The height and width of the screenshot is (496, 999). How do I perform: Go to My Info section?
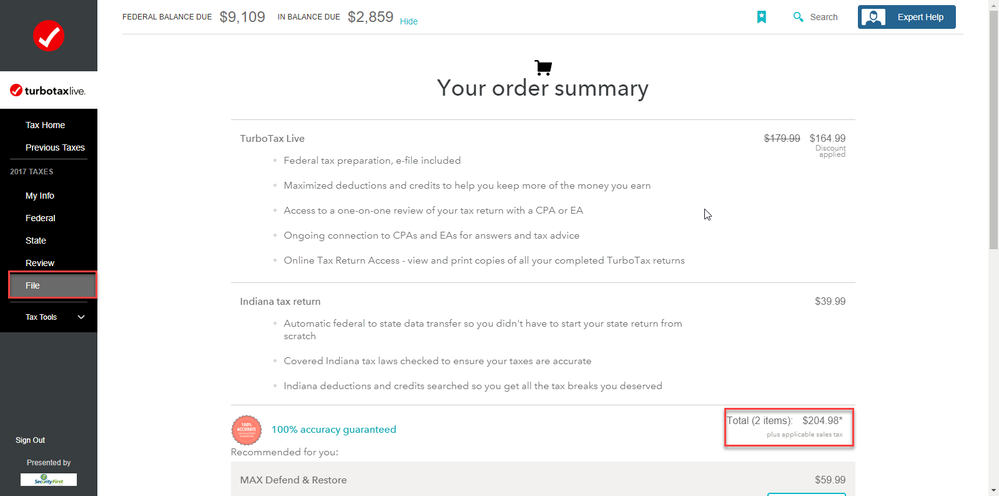point(40,195)
